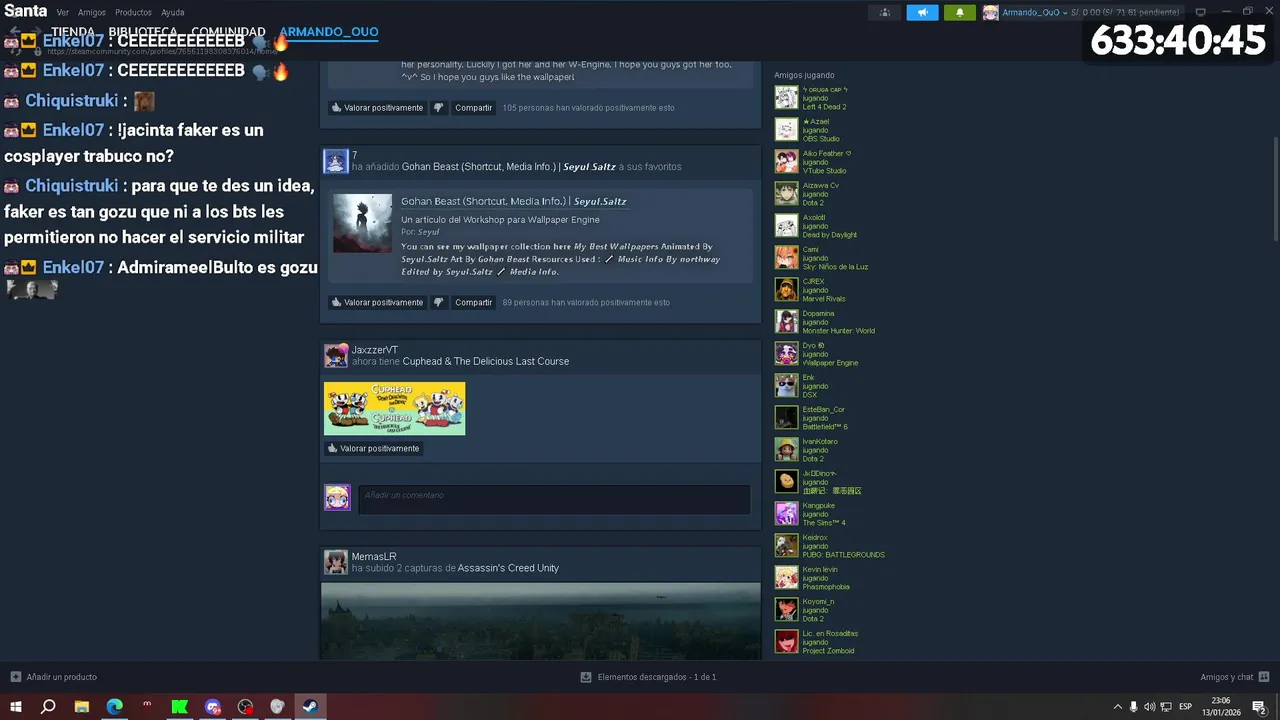The width and height of the screenshot is (1280, 720).
Task: Select friend Keidrox playing PUBG
Action: 830,546
